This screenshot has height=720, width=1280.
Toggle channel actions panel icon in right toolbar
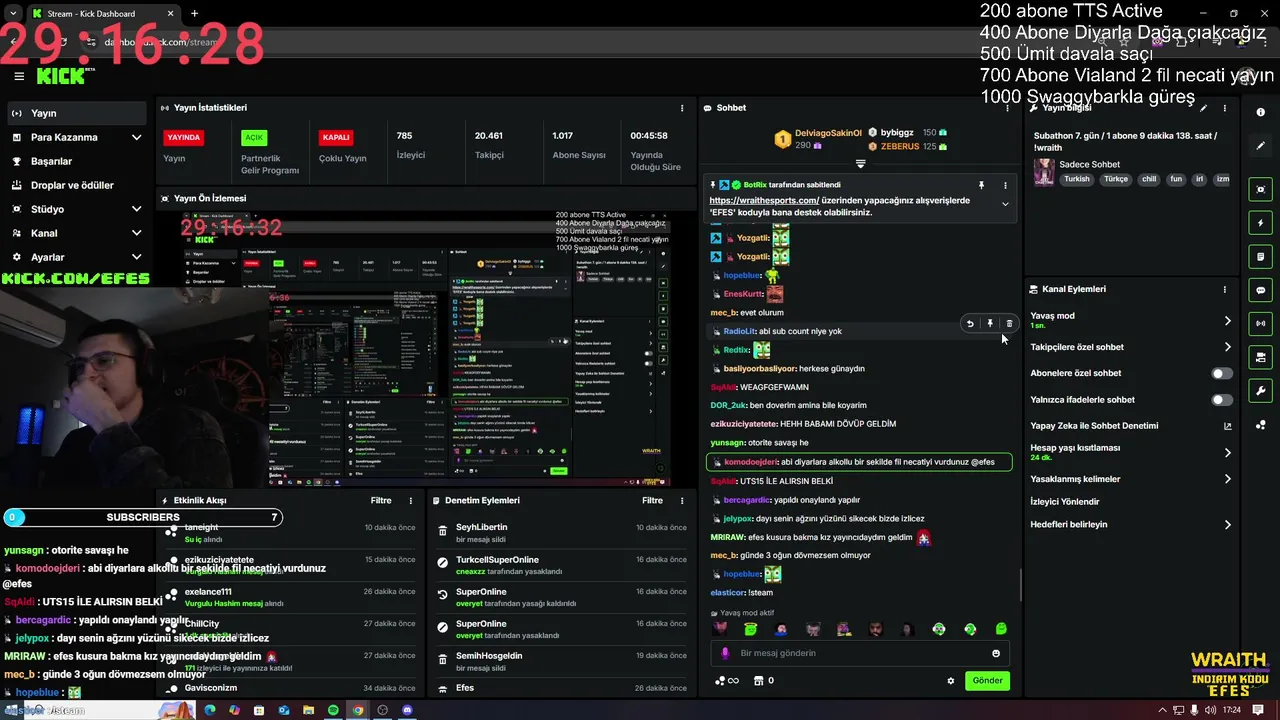[1261, 357]
